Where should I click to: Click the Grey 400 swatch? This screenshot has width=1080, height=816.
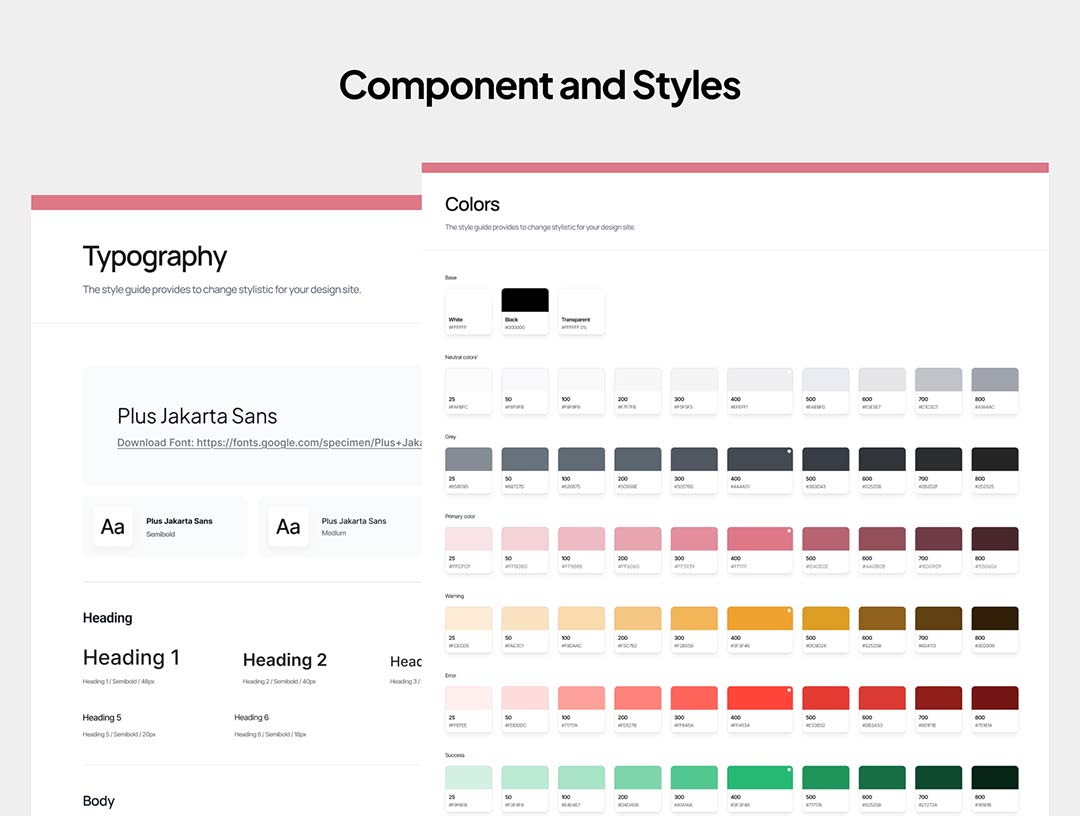(760, 460)
